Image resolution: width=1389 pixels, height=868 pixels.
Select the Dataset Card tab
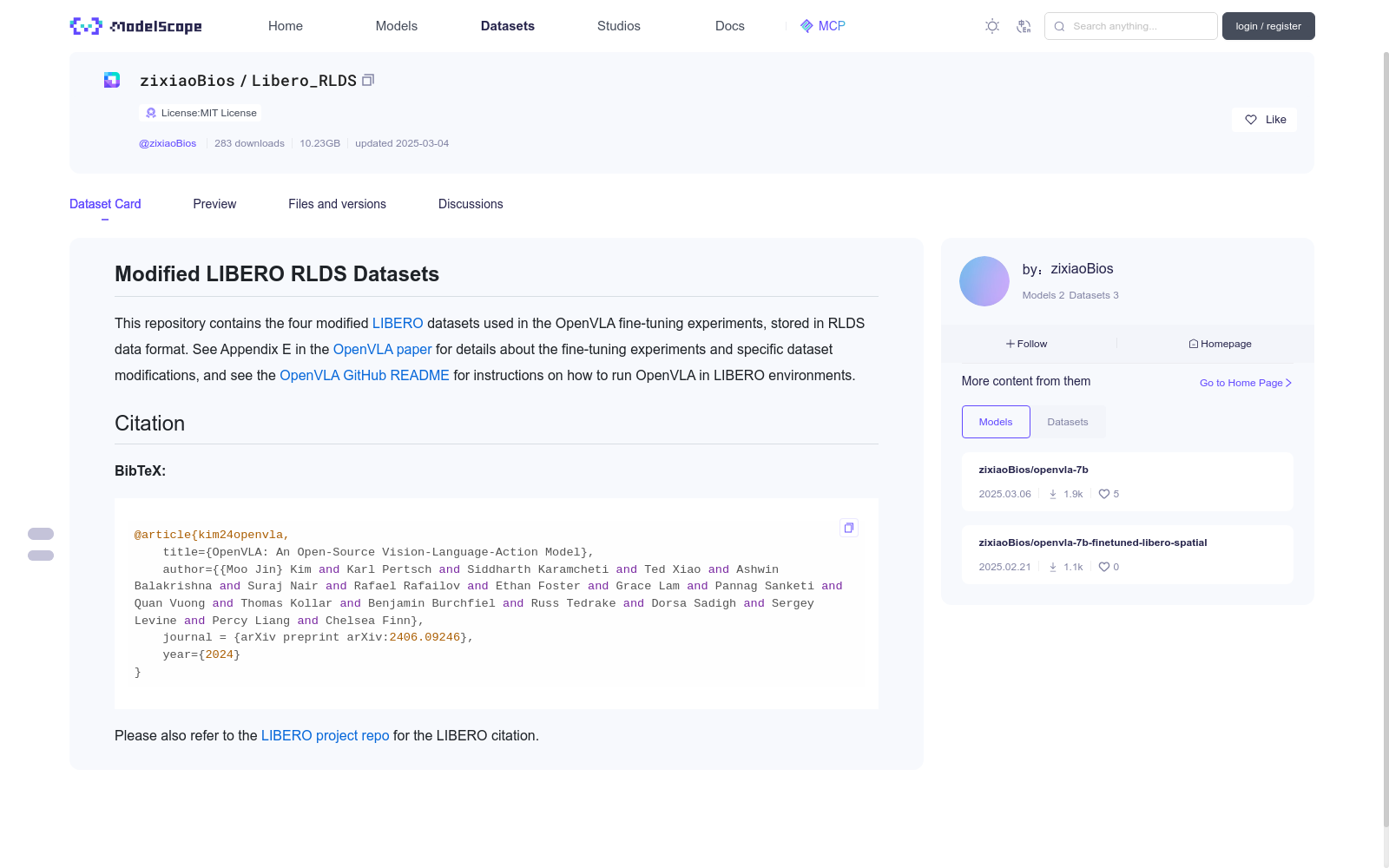105,204
